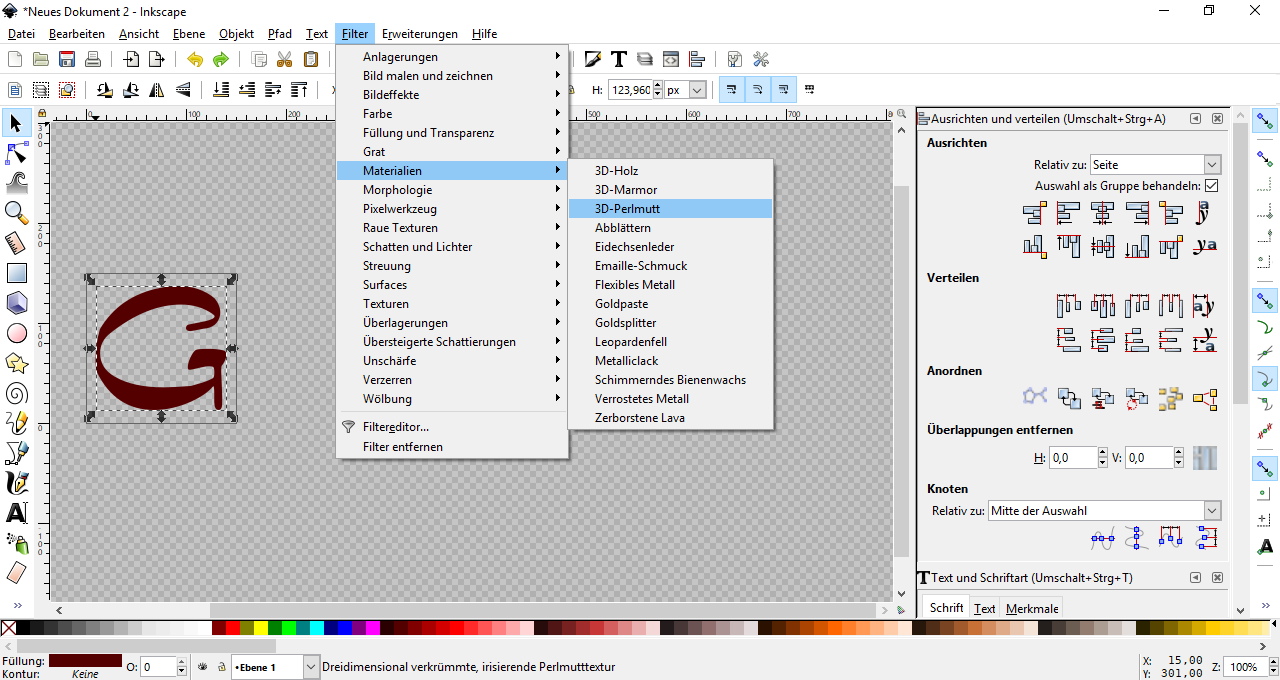The width and height of the screenshot is (1280, 680).
Task: Choose the Spiral drawing tool
Action: tap(16, 393)
